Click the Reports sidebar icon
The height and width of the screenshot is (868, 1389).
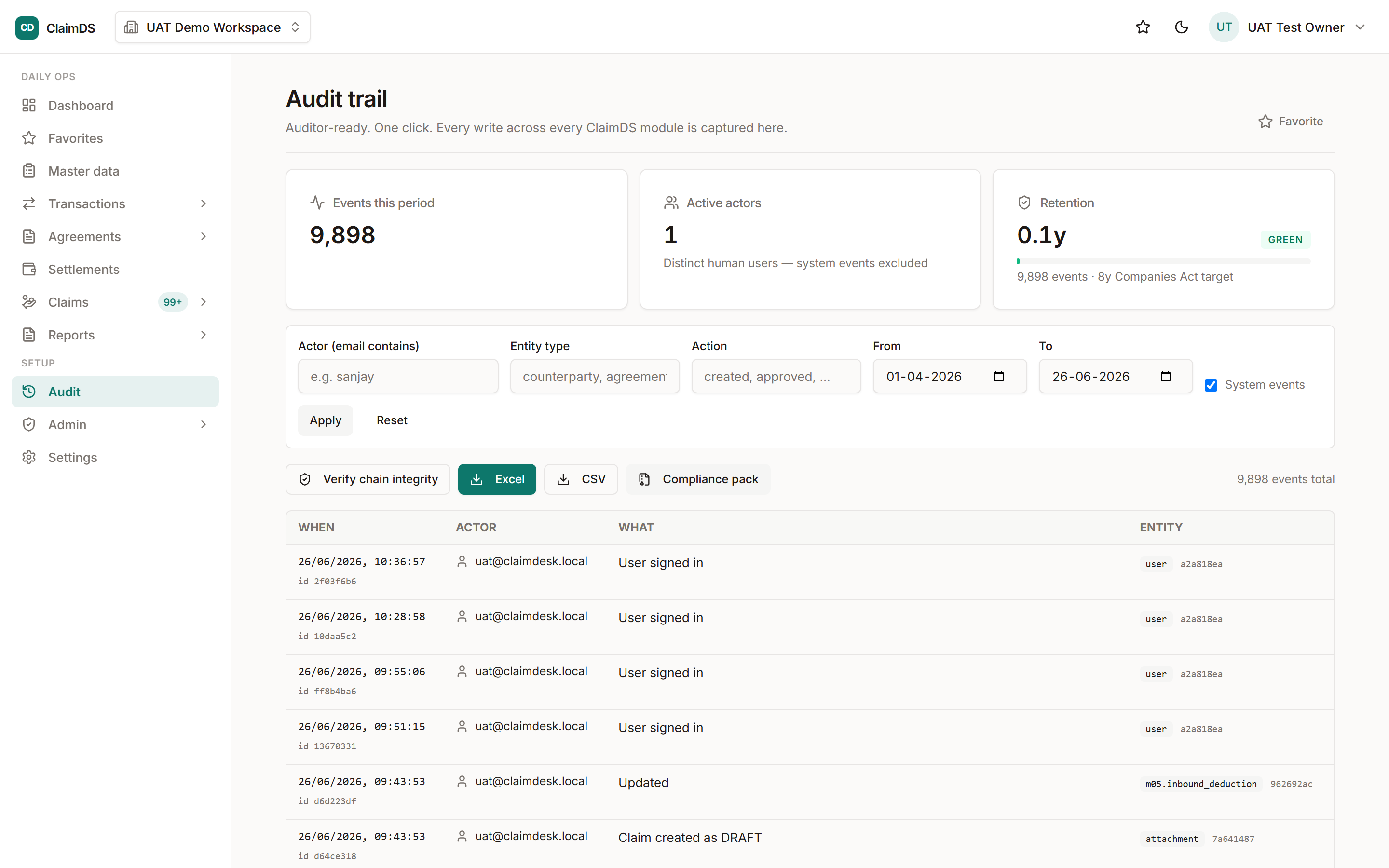29,334
